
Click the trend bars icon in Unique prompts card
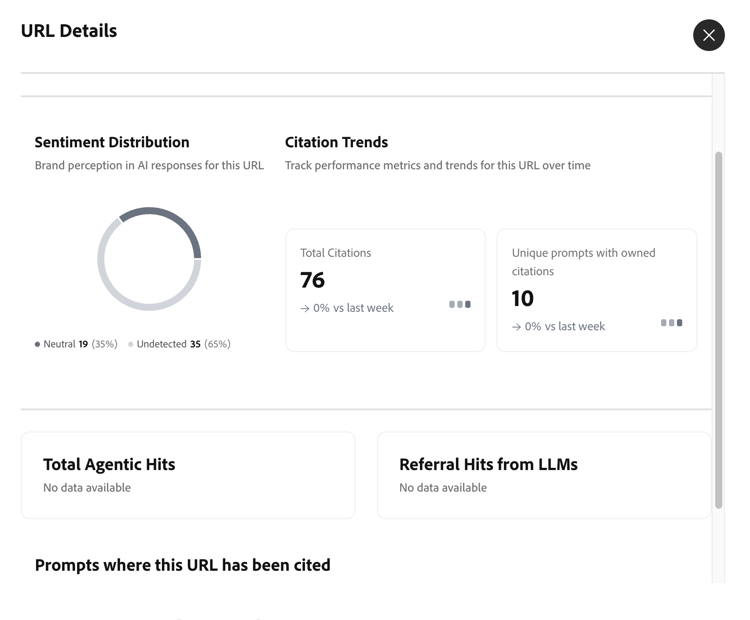[672, 323]
